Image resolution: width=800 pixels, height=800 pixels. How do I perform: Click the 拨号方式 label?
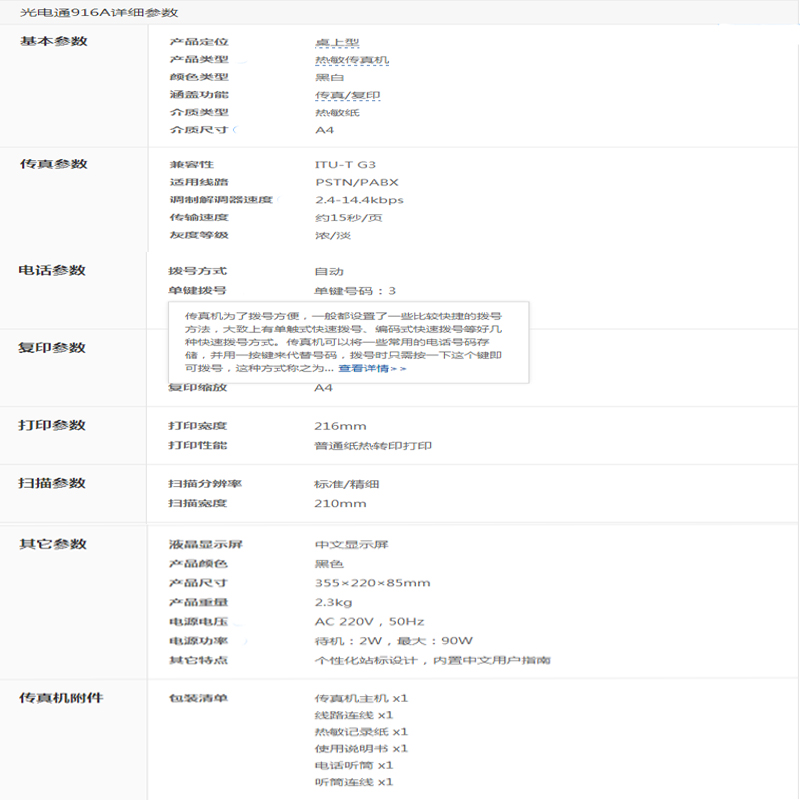coord(197,271)
